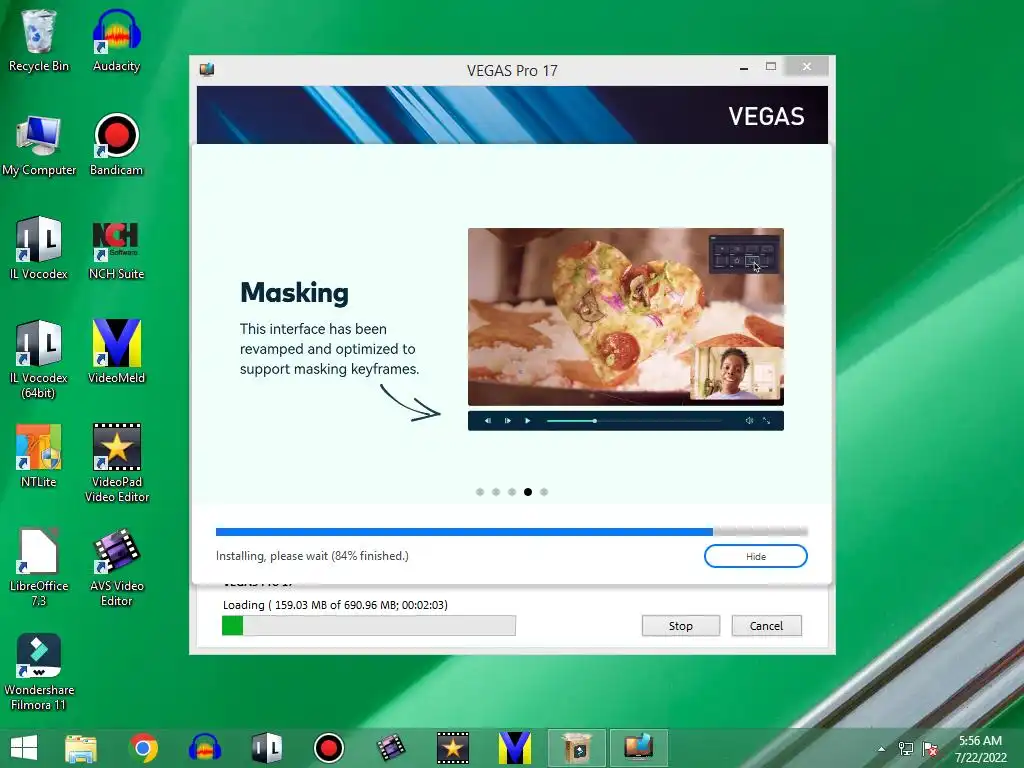The image size is (1024, 768).
Task: Open LibreOffice 7.3 desktop shortcut
Action: (x=39, y=567)
